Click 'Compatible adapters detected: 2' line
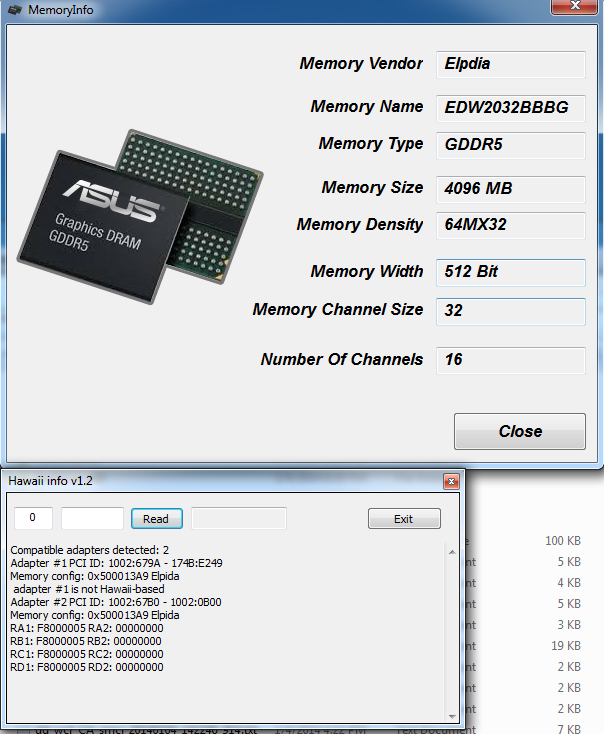This screenshot has width=604, height=734. (89, 550)
